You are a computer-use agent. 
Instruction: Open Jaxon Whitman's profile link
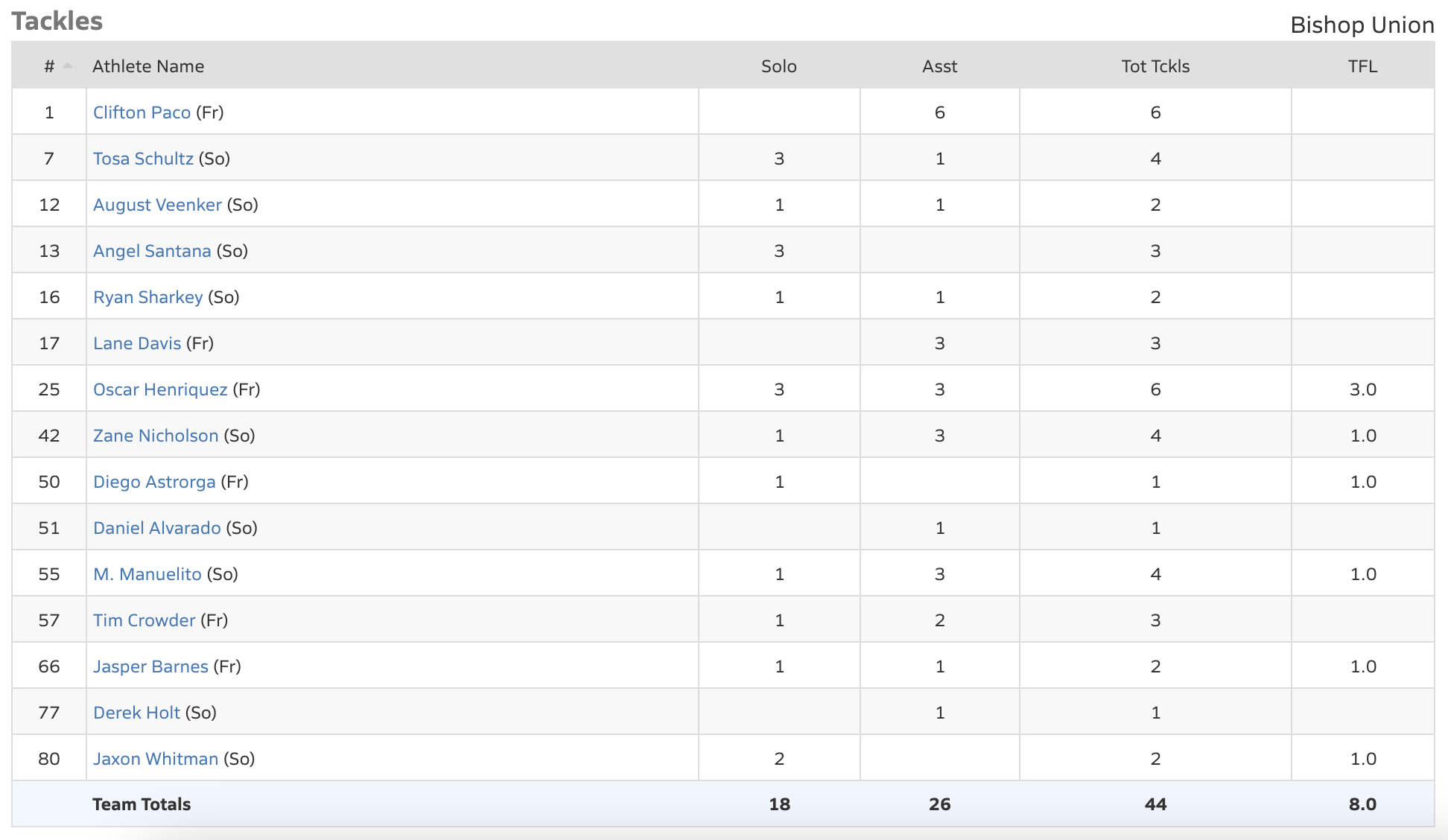coord(156,759)
